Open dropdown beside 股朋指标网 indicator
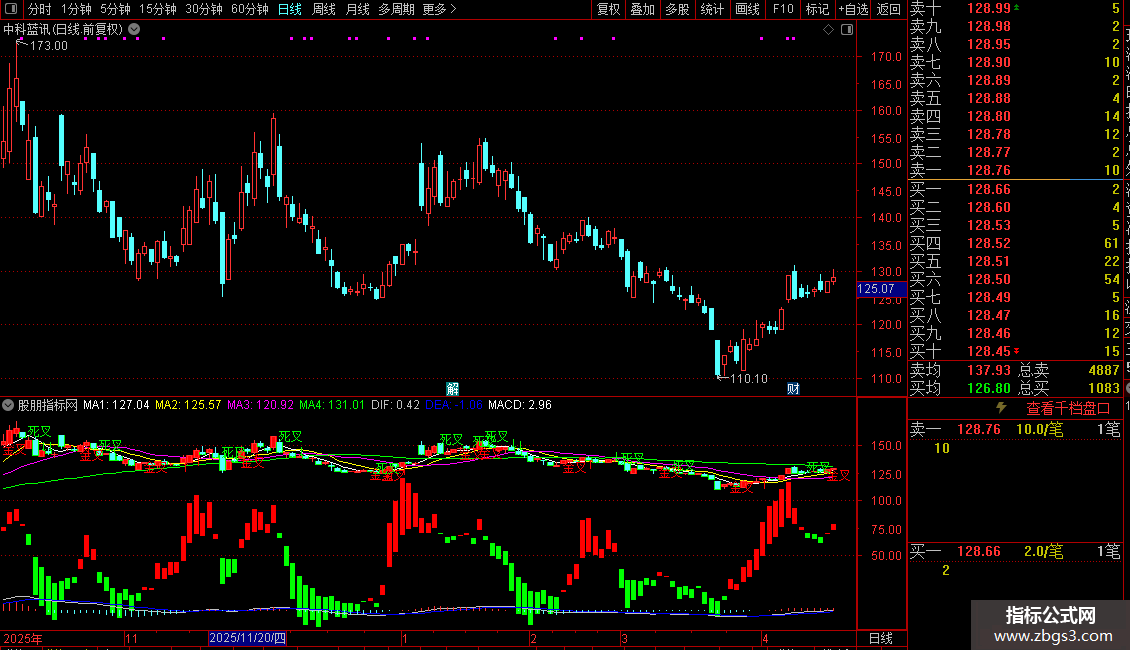The width and height of the screenshot is (1130, 650). [x=8, y=405]
